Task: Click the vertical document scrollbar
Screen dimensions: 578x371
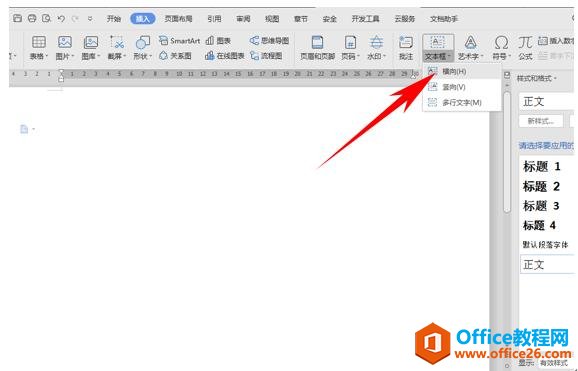Action: (507, 151)
